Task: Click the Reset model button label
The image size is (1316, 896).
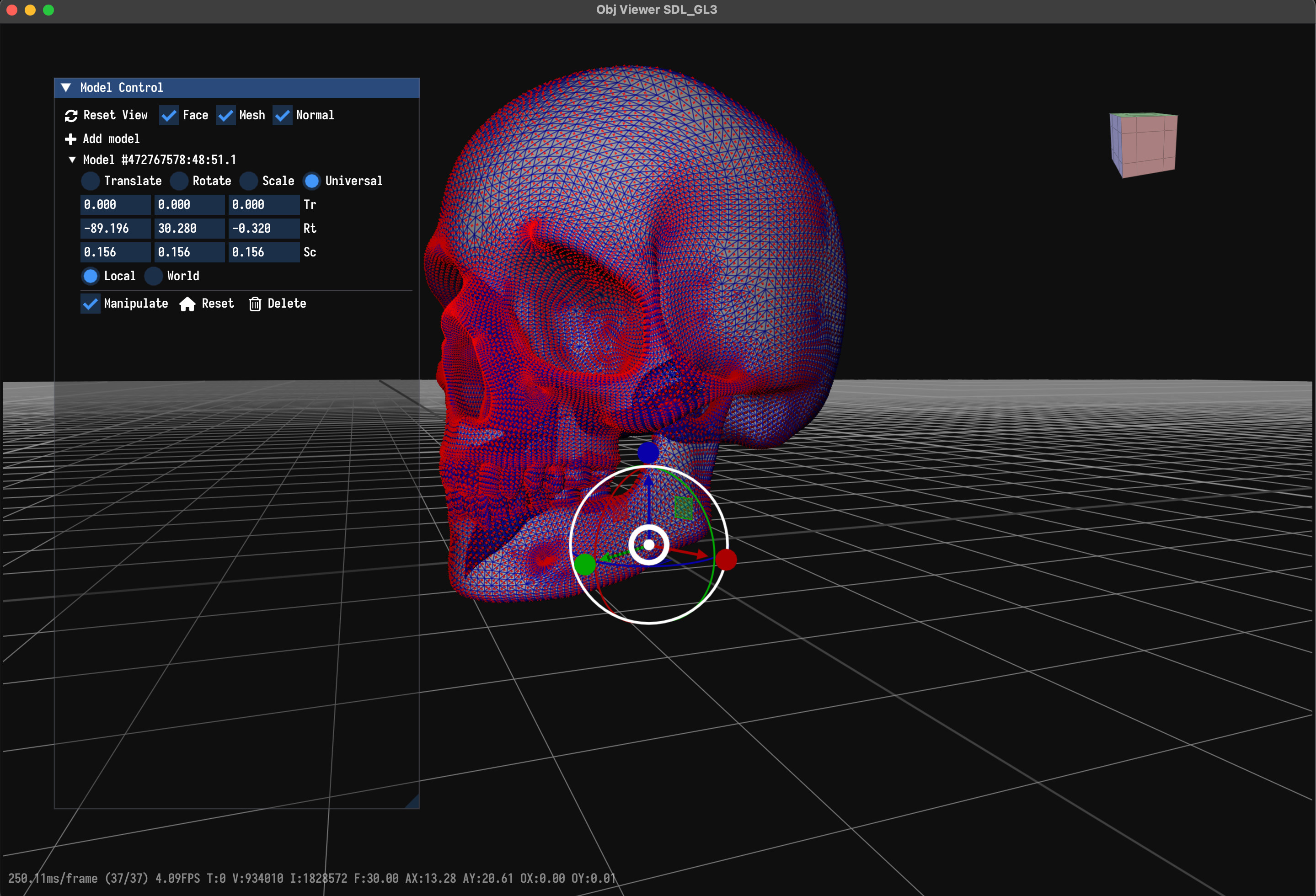Action: (x=218, y=304)
